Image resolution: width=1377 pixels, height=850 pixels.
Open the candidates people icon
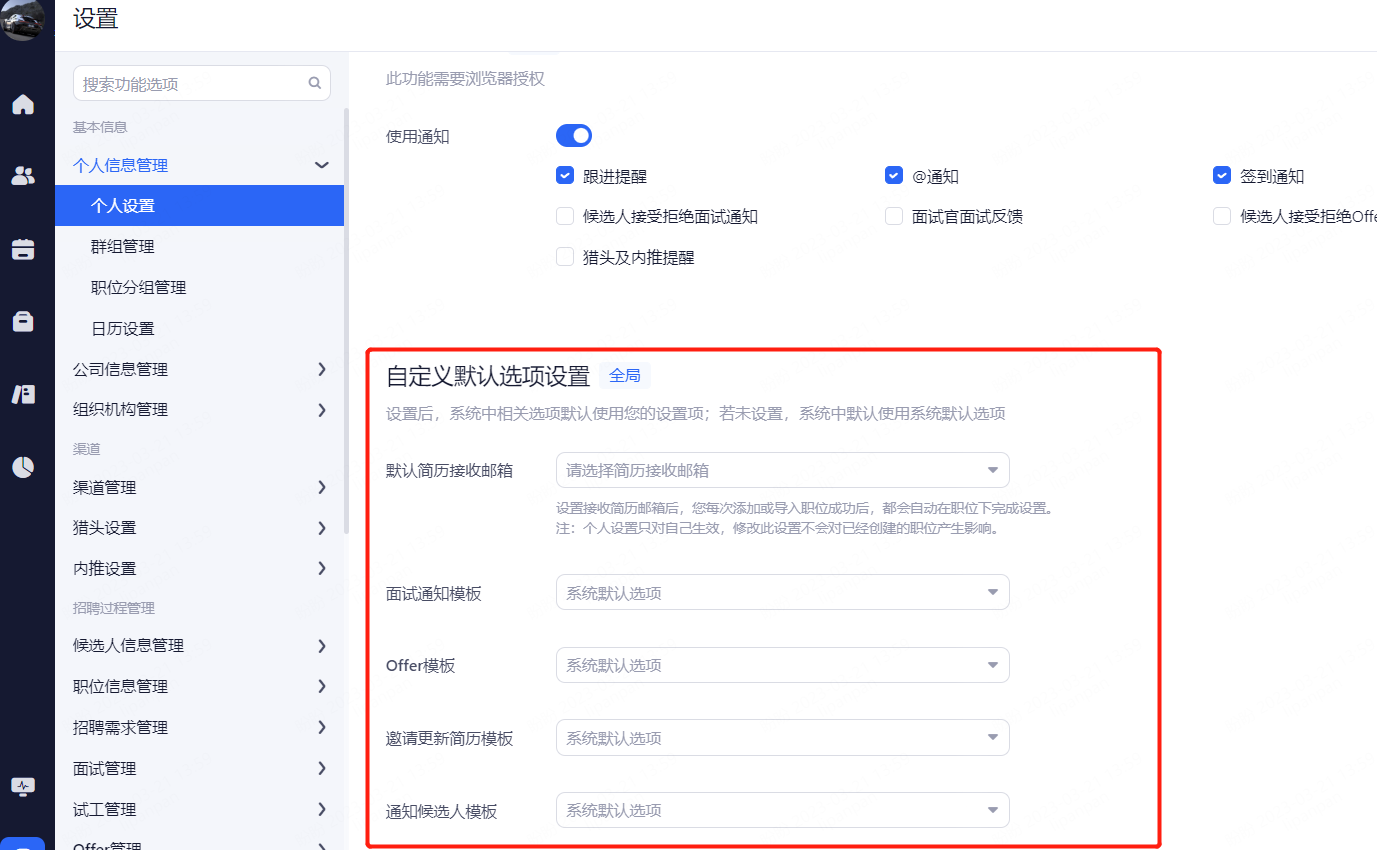pos(23,176)
